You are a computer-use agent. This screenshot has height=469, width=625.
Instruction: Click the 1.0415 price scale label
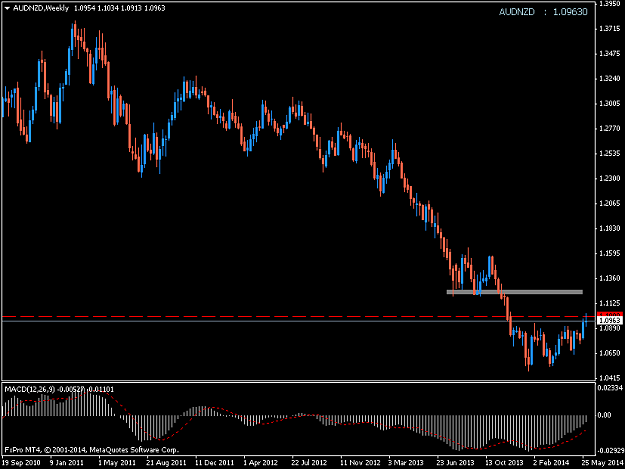[610, 378]
